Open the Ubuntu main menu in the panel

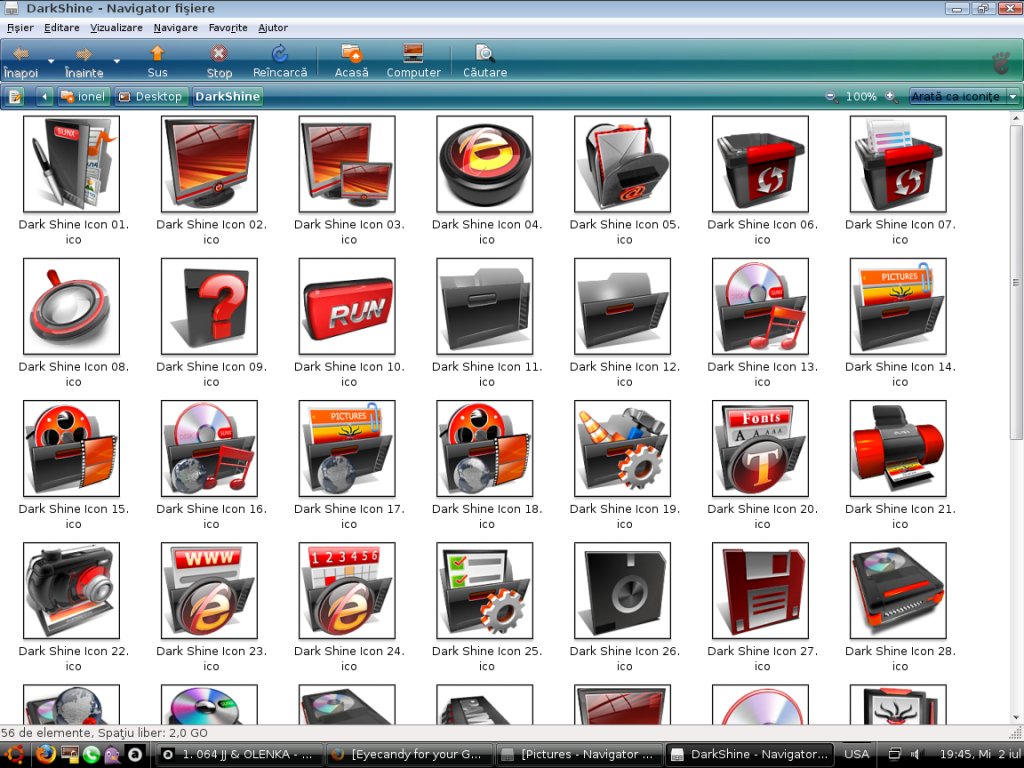pyautogui.click(x=14, y=754)
